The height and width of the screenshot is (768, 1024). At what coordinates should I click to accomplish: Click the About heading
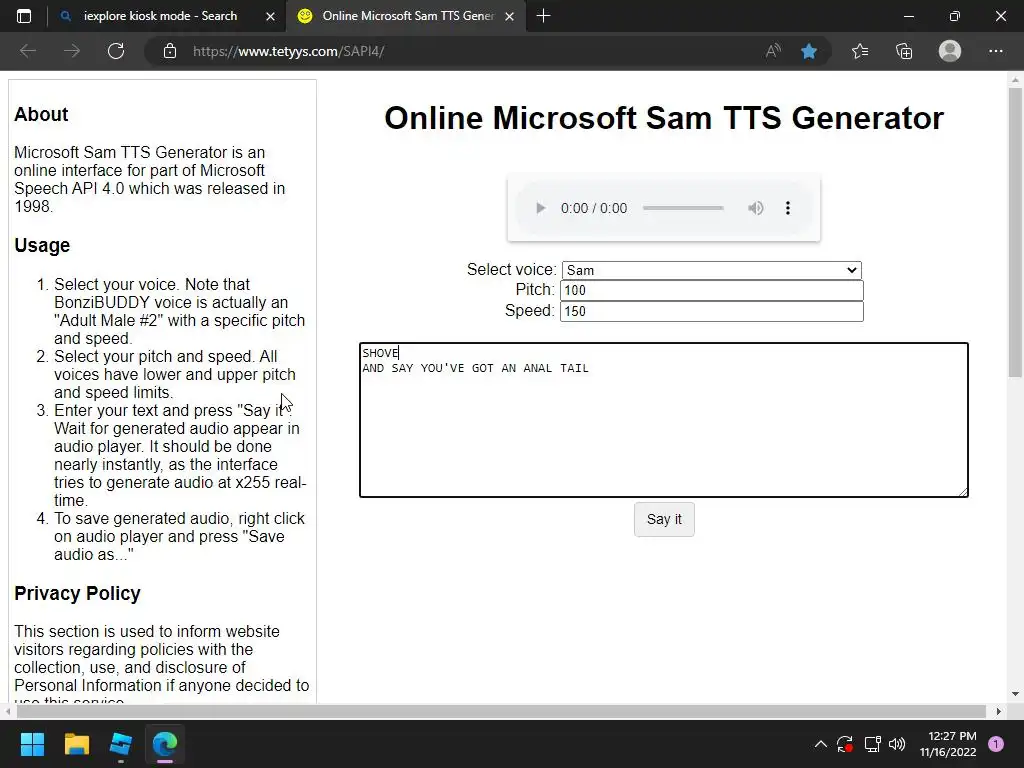coord(41,114)
